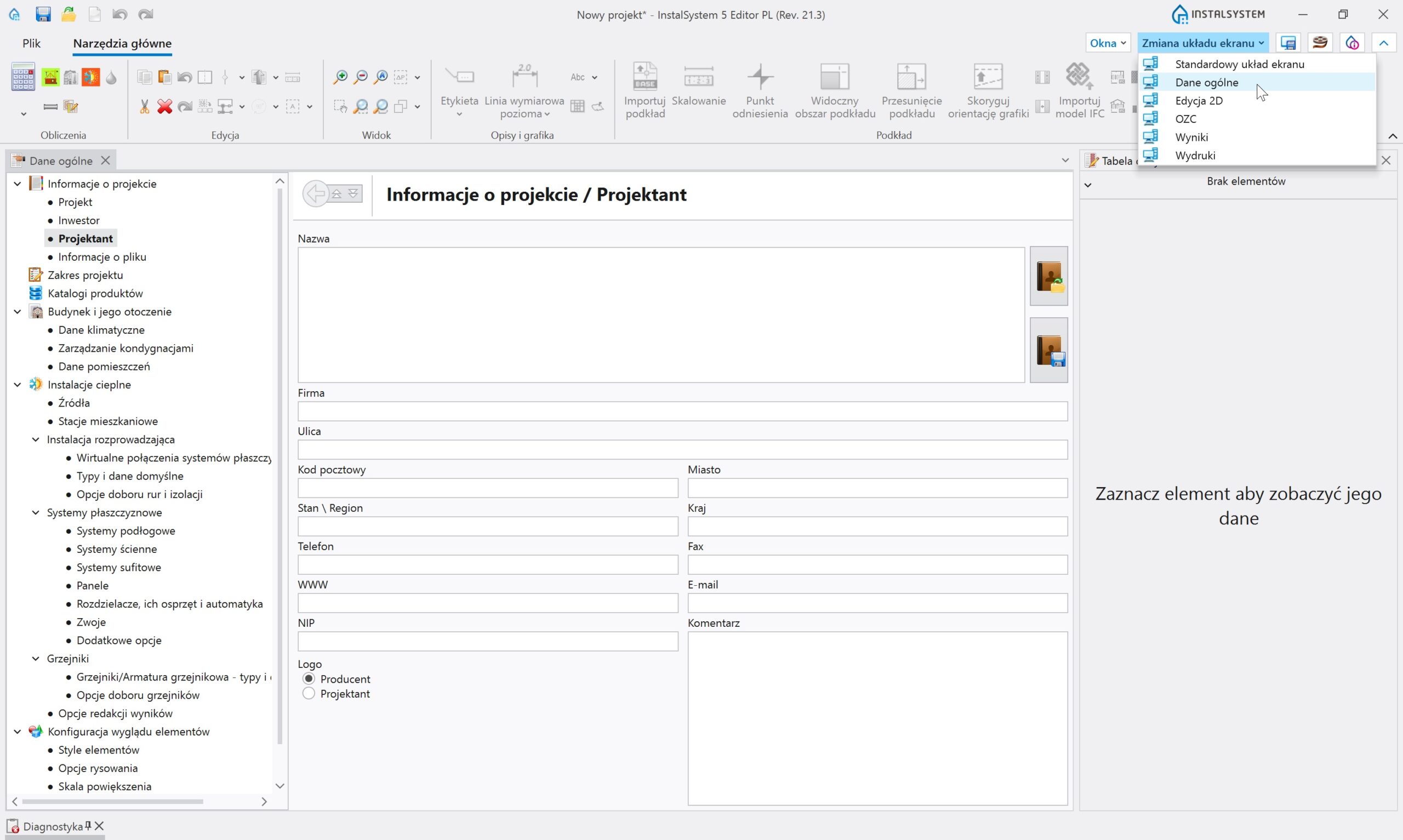
Task: Collapse Systemy płaszczyznowe node
Action: tap(36, 512)
